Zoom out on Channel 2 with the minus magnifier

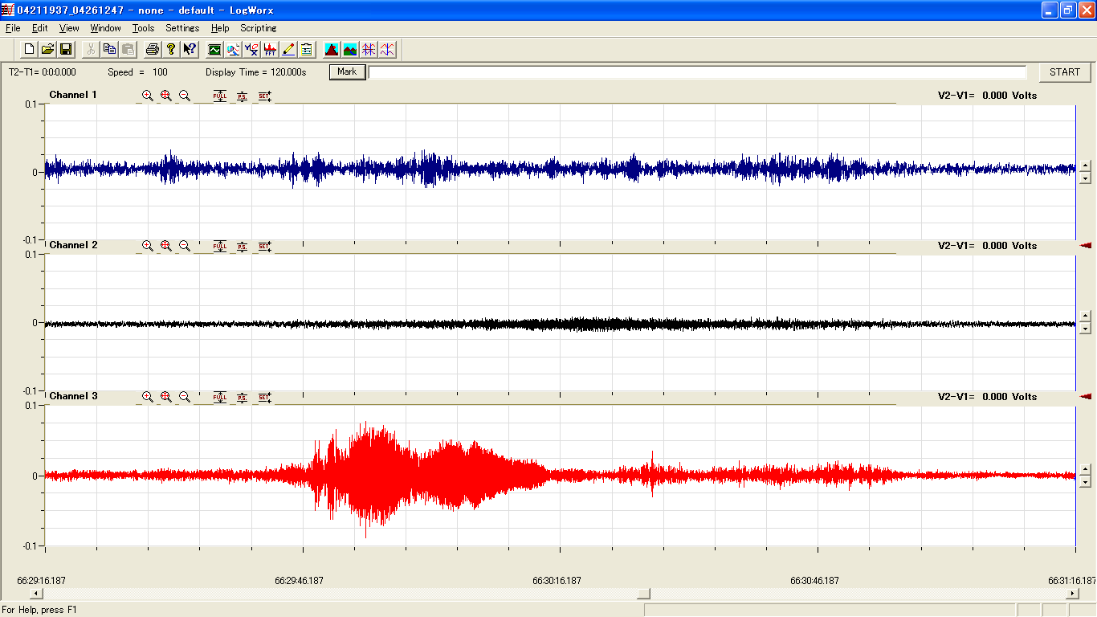184,246
